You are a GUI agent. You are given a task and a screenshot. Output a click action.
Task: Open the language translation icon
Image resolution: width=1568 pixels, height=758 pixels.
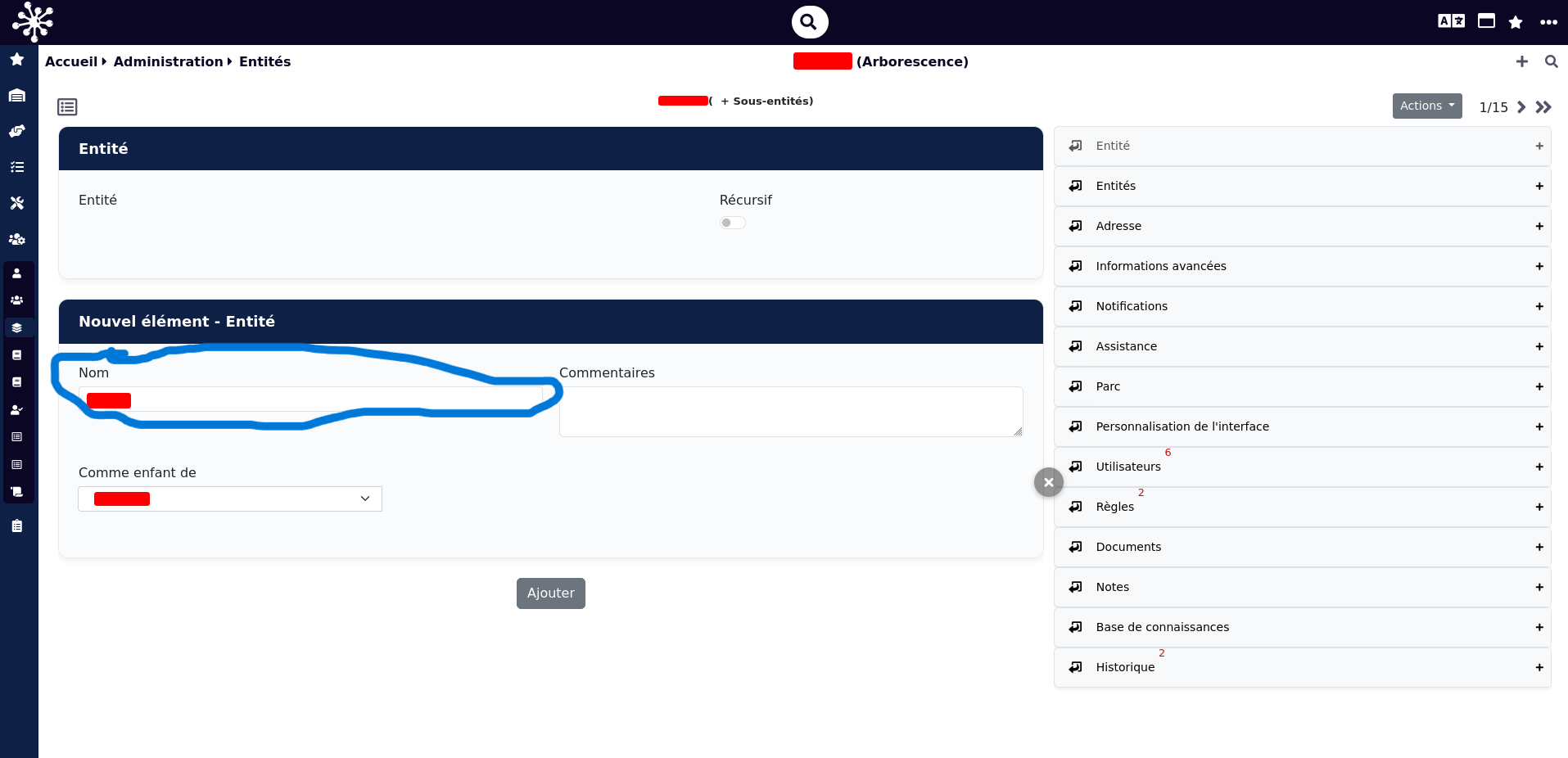pos(1451,21)
